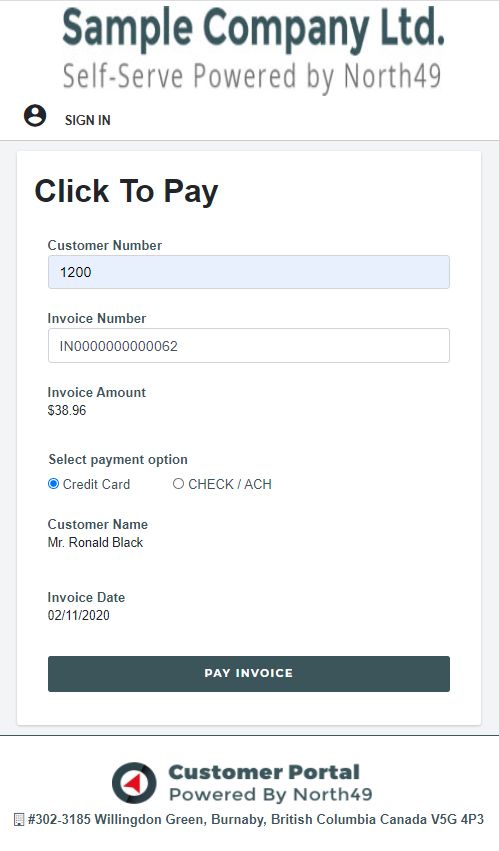The width and height of the screenshot is (499, 851).
Task: Click the North49 compass logo icon
Action: tap(134, 783)
